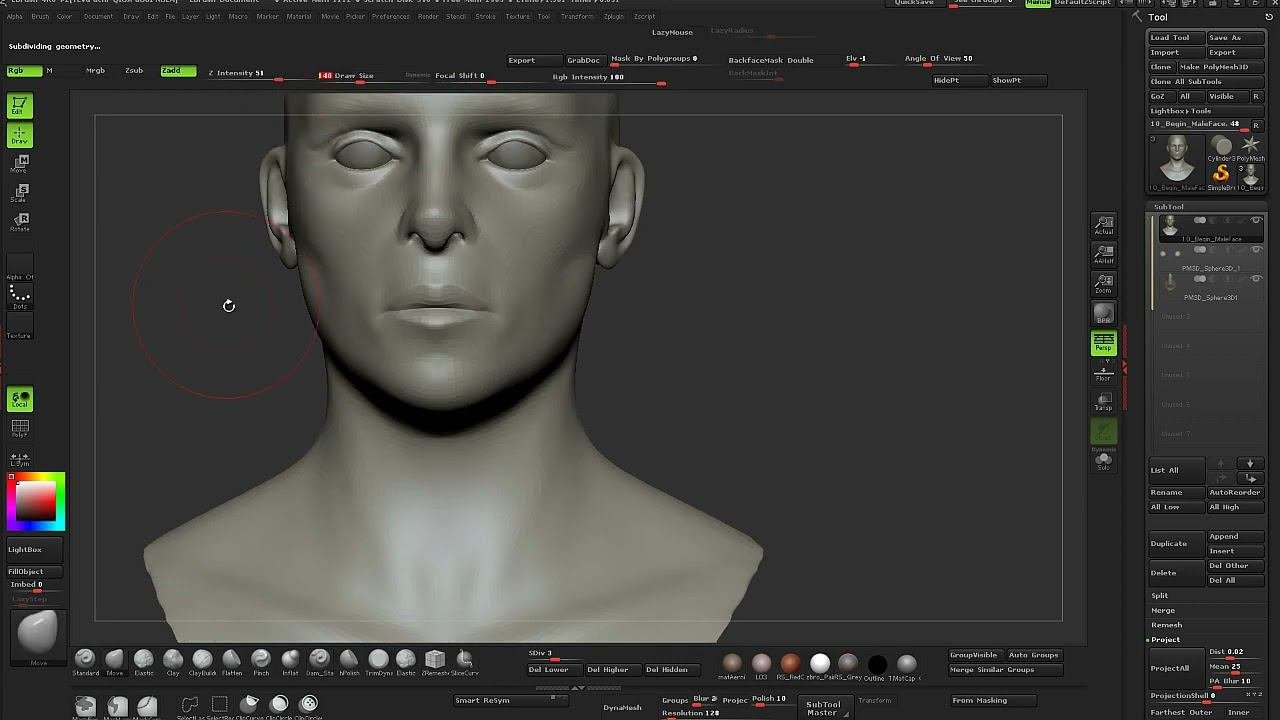Pick the SimpleBrush tool thumbnail

[x=1221, y=175]
